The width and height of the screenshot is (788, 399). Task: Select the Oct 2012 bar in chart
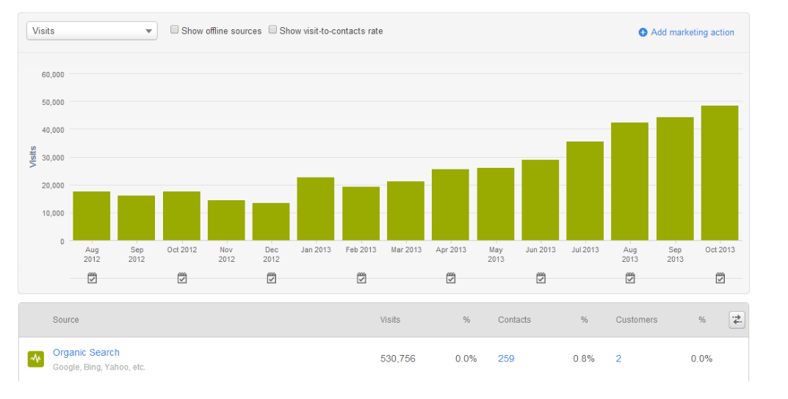coord(181,216)
